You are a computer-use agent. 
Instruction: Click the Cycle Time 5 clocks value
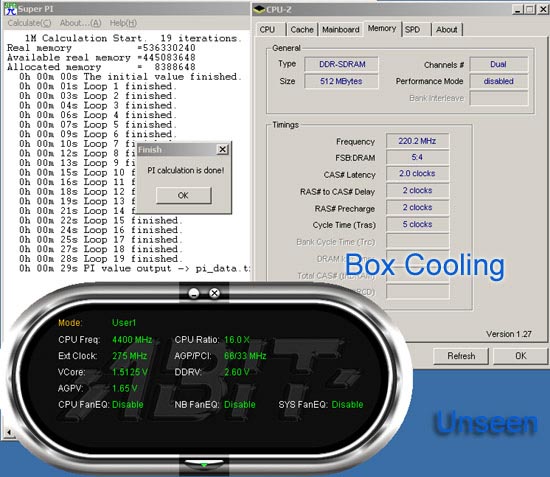pyautogui.click(x=417, y=224)
